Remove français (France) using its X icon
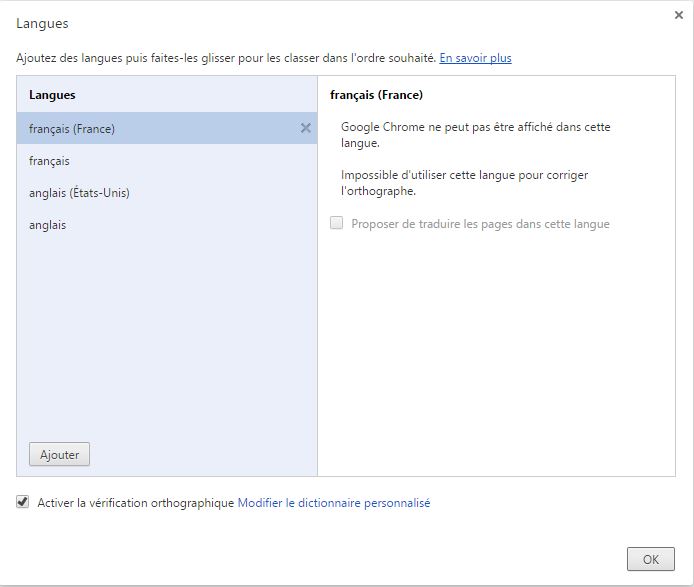This screenshot has height=587, width=694. (306, 128)
